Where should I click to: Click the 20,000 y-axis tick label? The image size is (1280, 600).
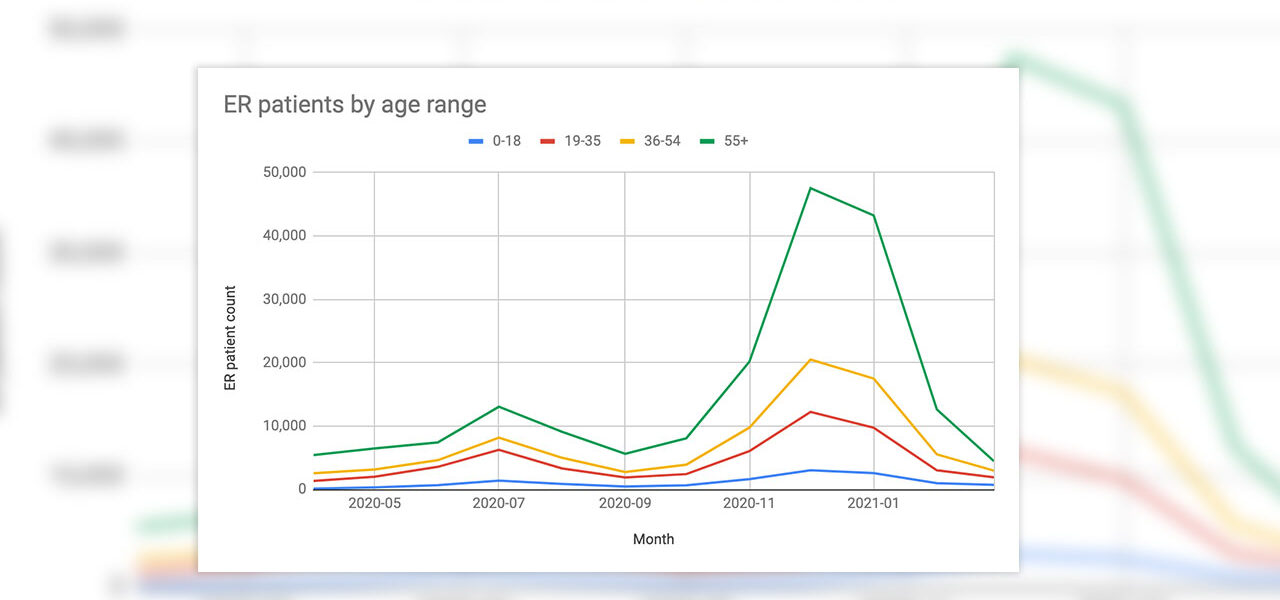click(281, 362)
